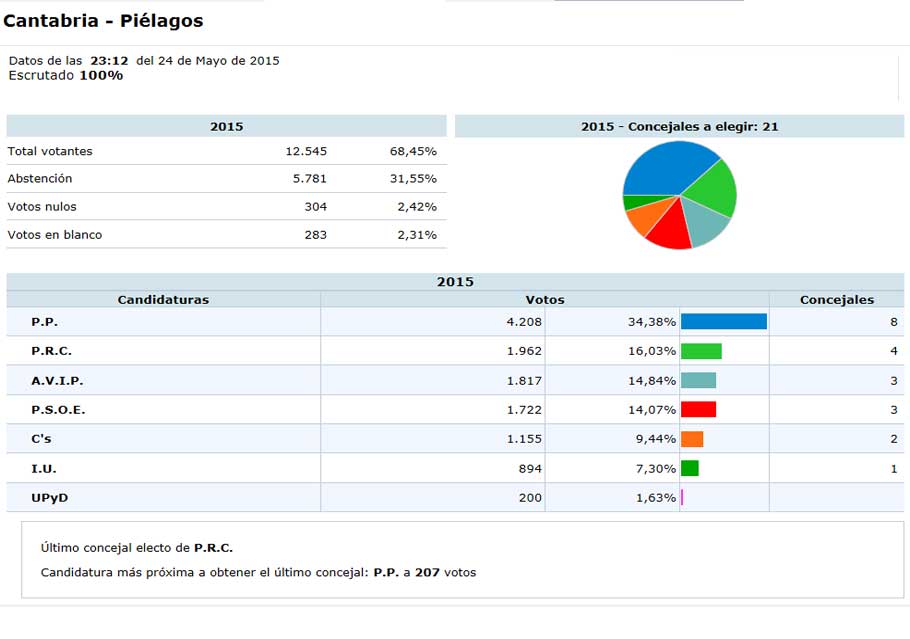The image size is (910, 639).
Task: Click the orange C's pie chart slice
Action: pyautogui.click(x=642, y=217)
